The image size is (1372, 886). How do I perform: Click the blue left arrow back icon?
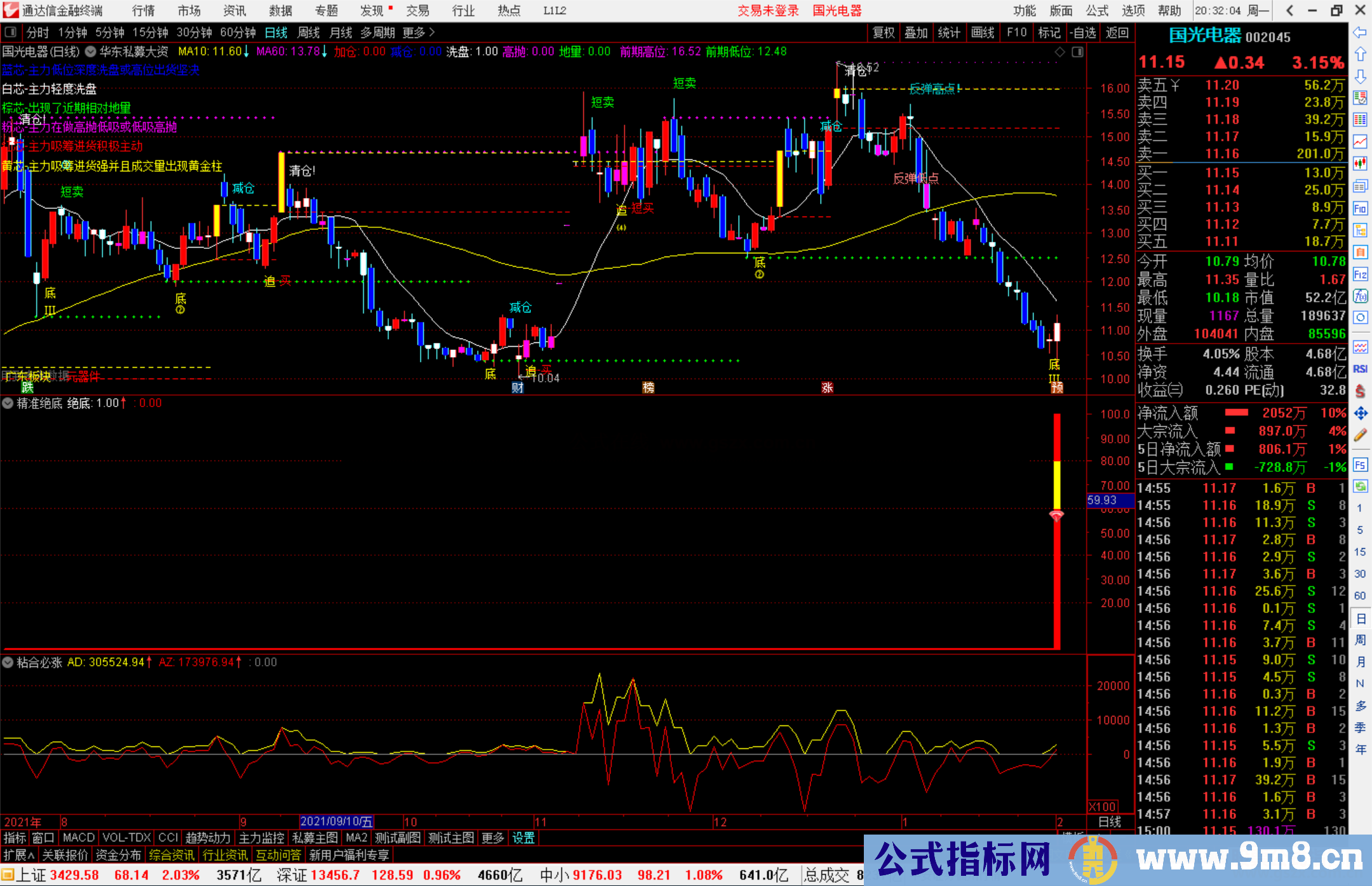coord(1360,32)
